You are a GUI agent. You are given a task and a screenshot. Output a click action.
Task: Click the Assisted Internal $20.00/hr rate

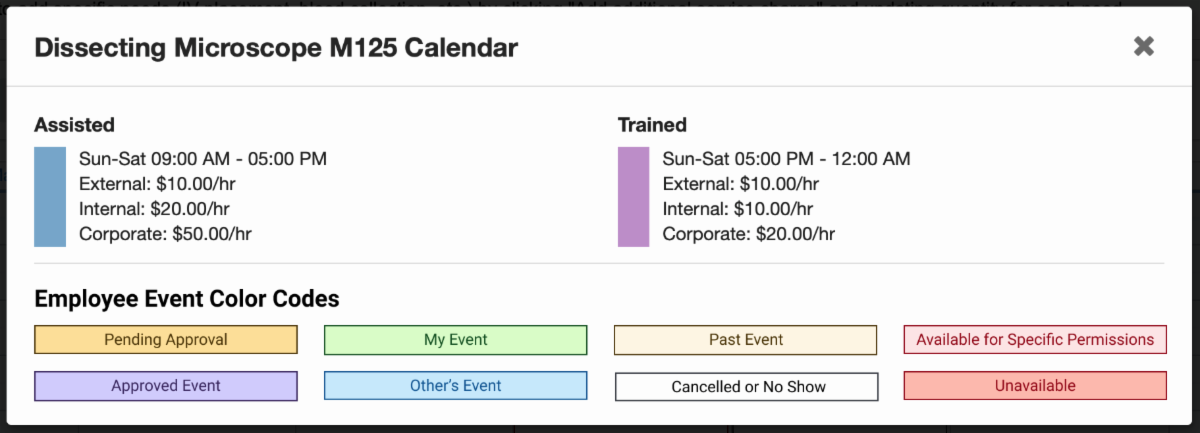(154, 209)
